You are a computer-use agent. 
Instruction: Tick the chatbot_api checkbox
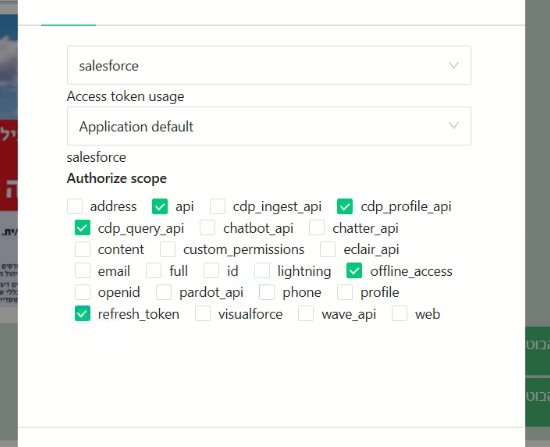click(208, 228)
